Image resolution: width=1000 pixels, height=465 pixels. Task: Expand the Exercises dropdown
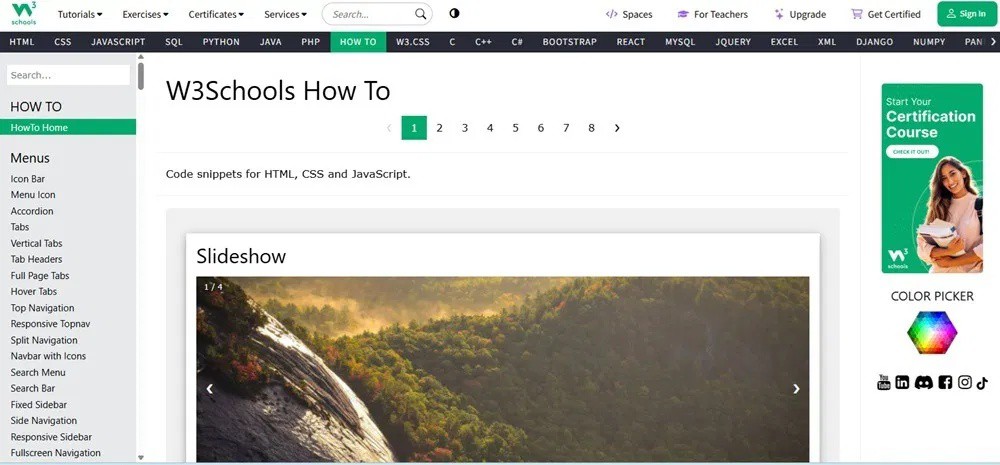145,14
